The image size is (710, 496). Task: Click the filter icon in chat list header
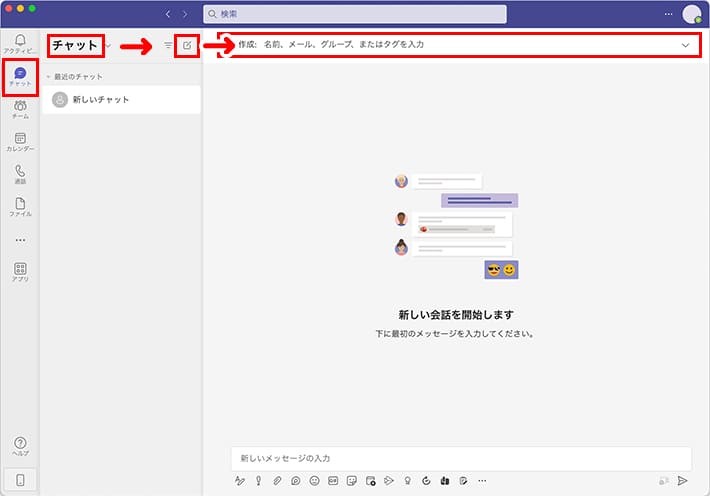(168, 45)
